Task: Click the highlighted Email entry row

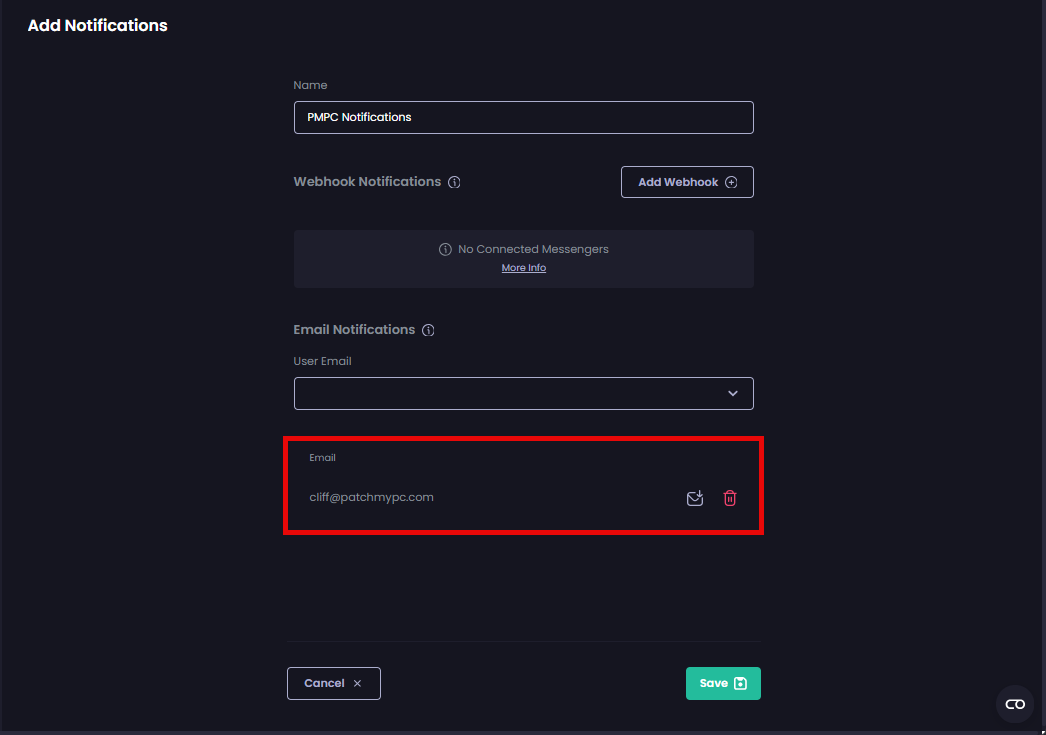Action: pyautogui.click(x=523, y=485)
